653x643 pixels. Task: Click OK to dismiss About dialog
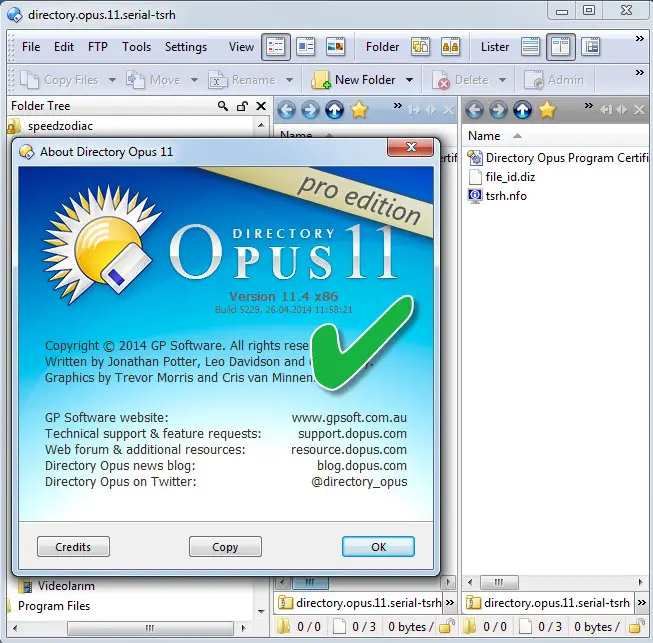[378, 546]
